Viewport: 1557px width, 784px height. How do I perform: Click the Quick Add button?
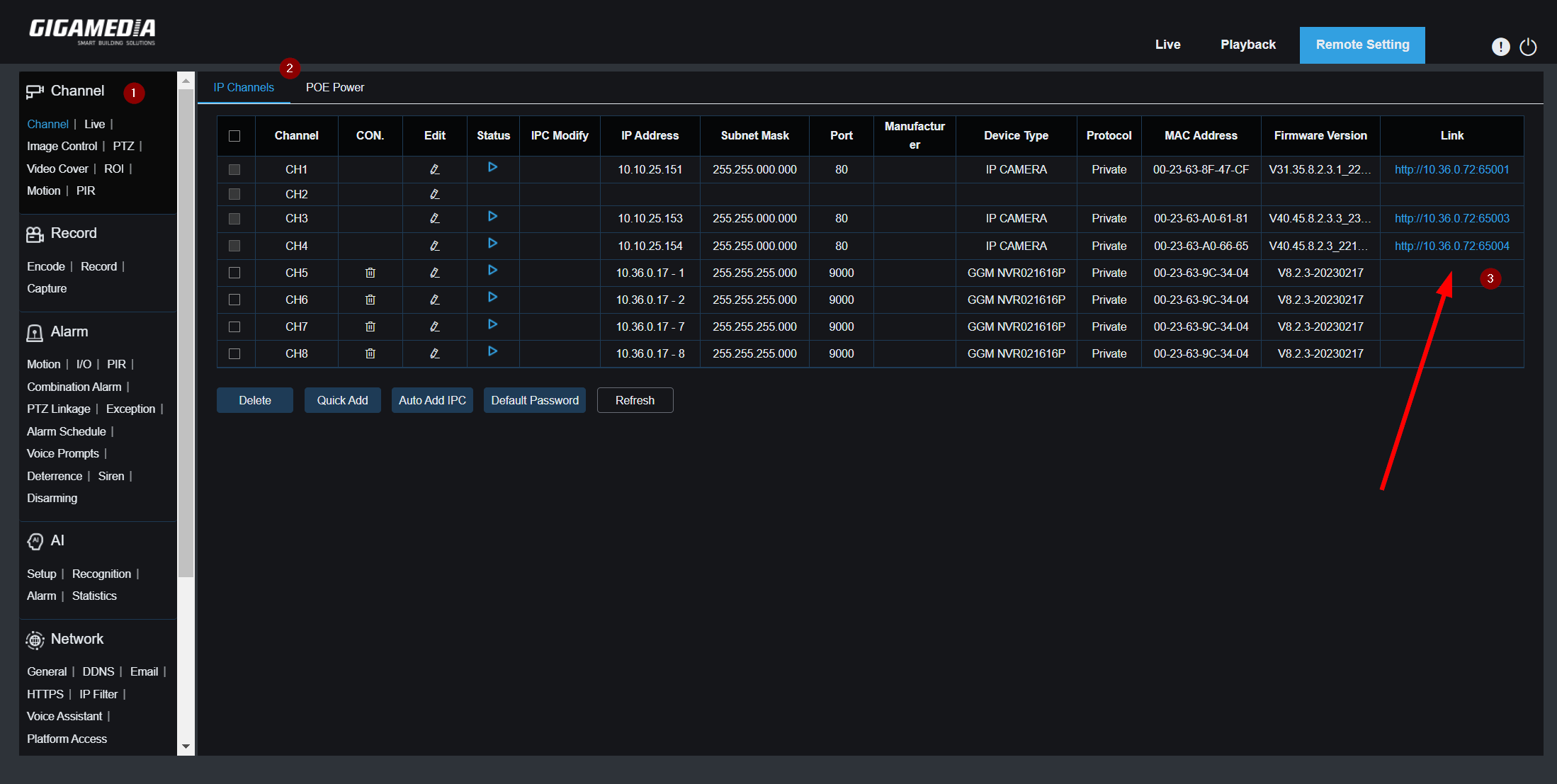[342, 400]
